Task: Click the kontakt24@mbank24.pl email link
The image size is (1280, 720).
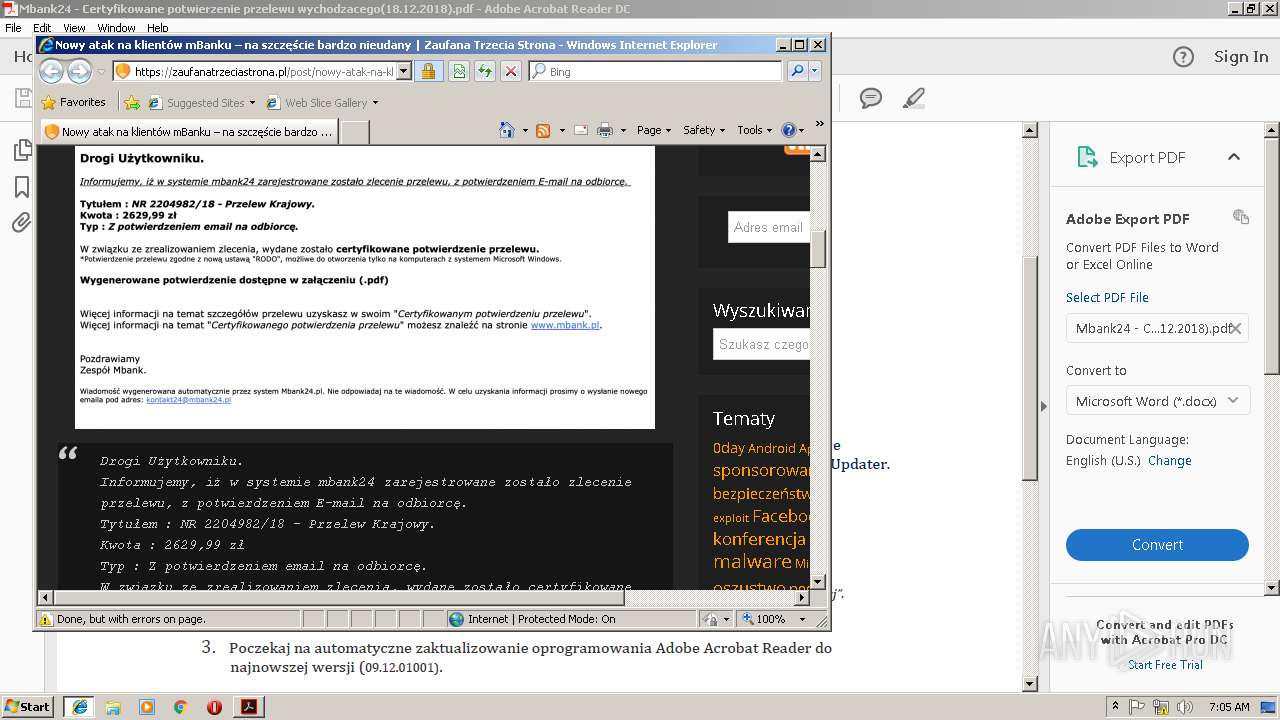Action: click(188, 400)
